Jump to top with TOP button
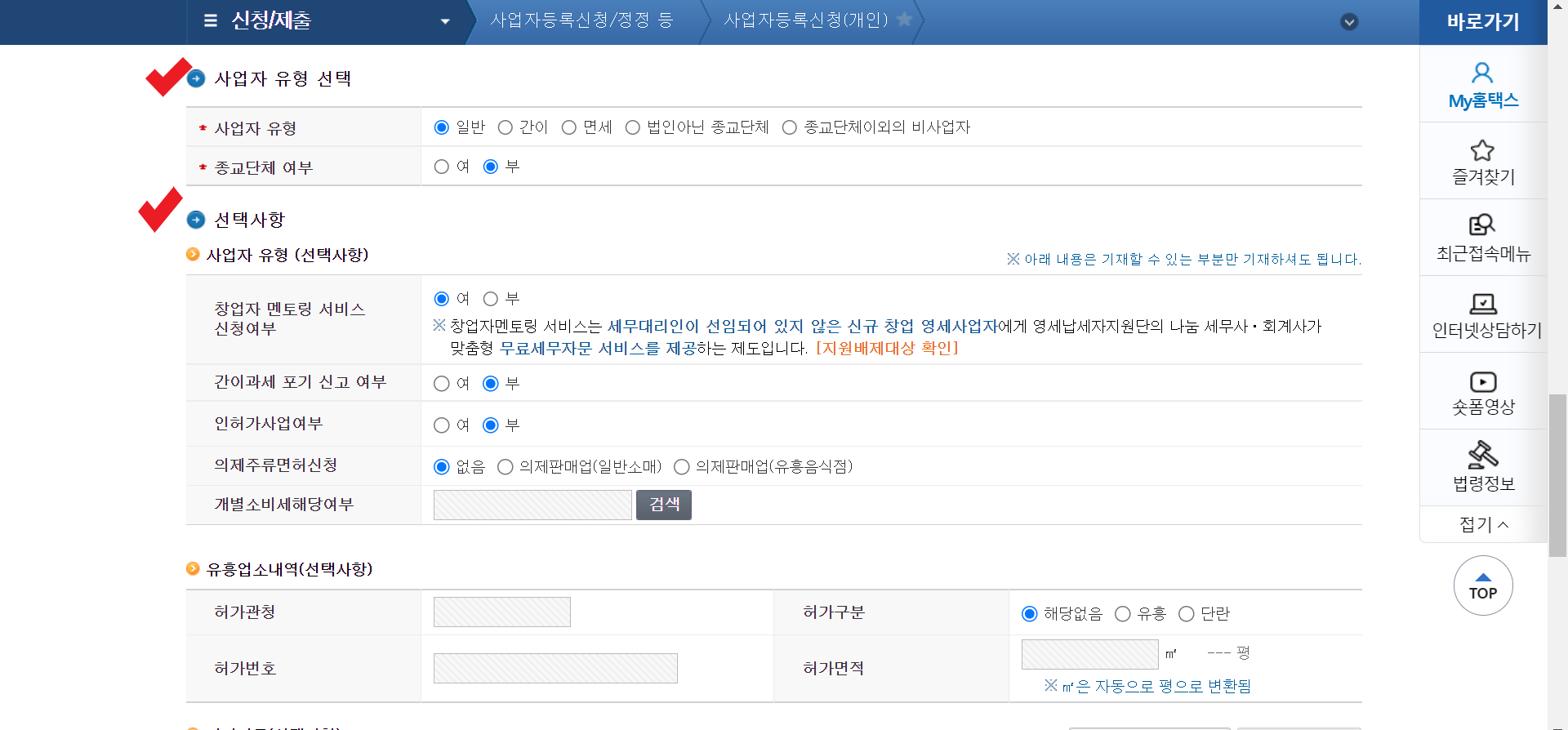 point(1483,585)
